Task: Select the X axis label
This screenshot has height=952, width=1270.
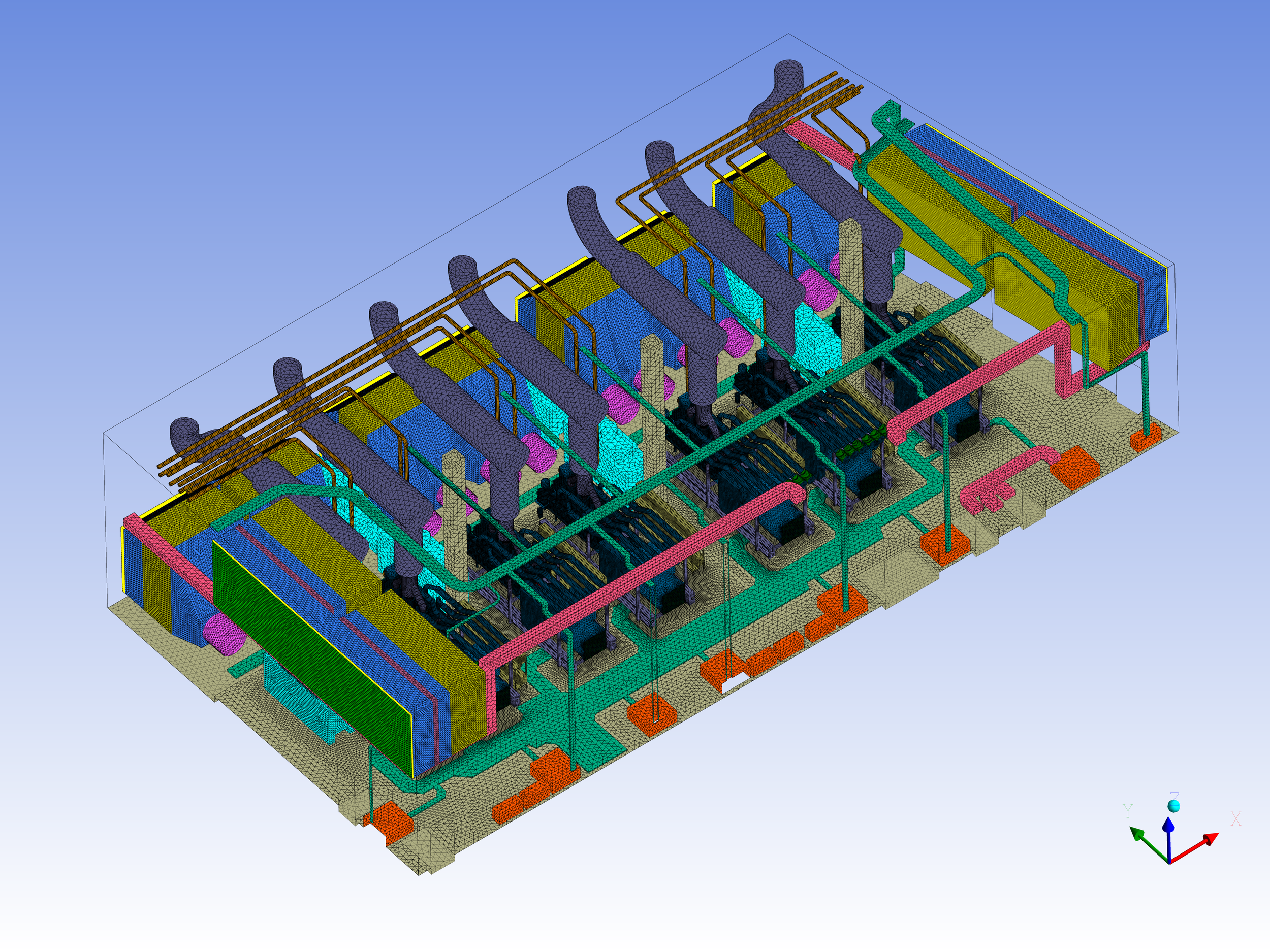Action: pyautogui.click(x=1235, y=819)
